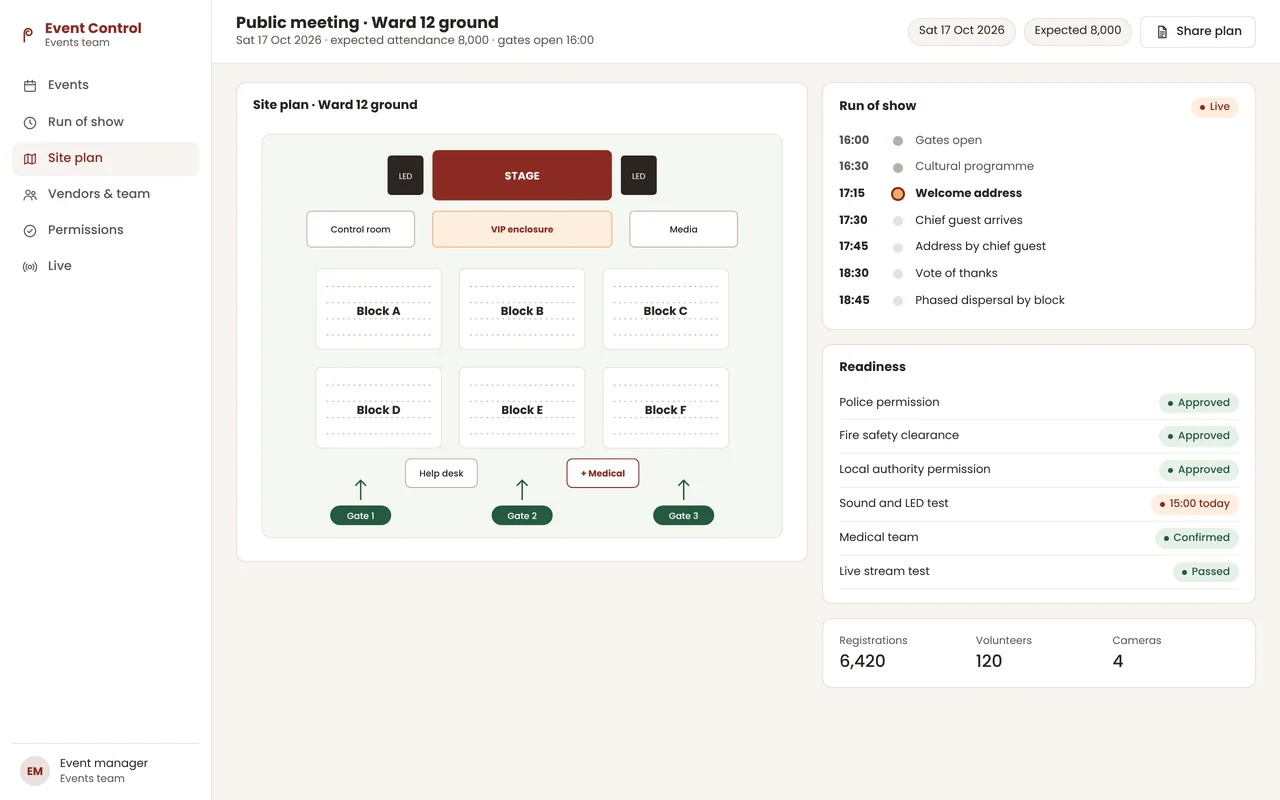Select seating Block E

(522, 408)
